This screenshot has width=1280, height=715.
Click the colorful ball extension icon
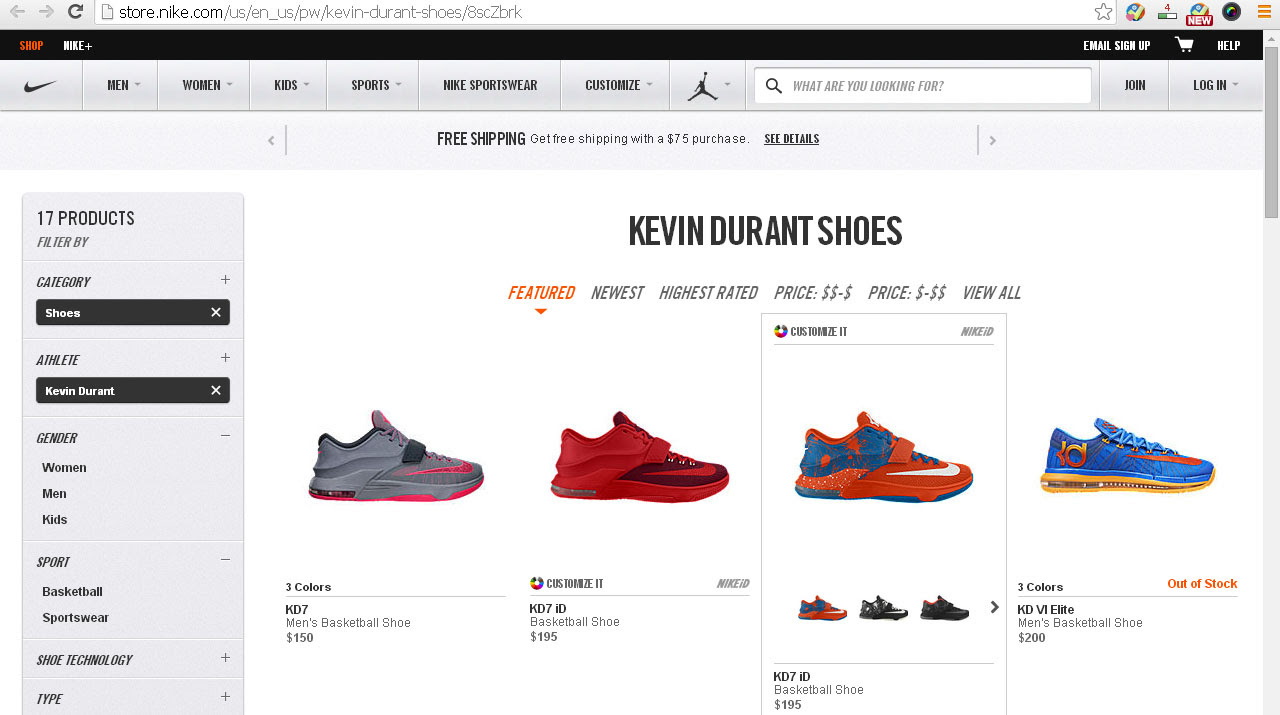(1135, 12)
